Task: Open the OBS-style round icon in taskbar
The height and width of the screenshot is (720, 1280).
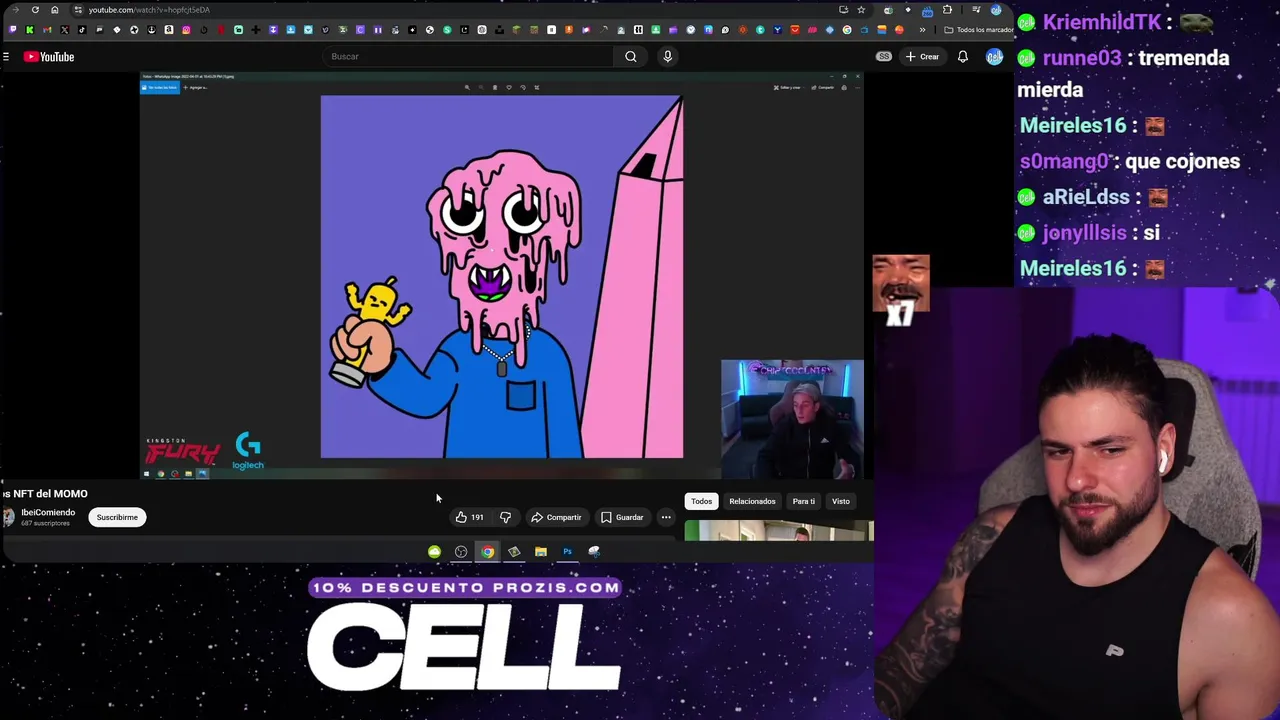Action: point(461,552)
